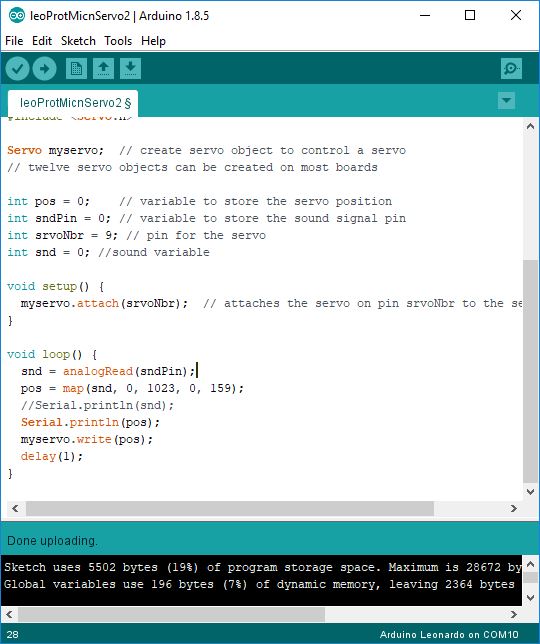Image resolution: width=540 pixels, height=644 pixels.
Task: Click the 'delay(1);' line
Action: [x=52, y=457]
